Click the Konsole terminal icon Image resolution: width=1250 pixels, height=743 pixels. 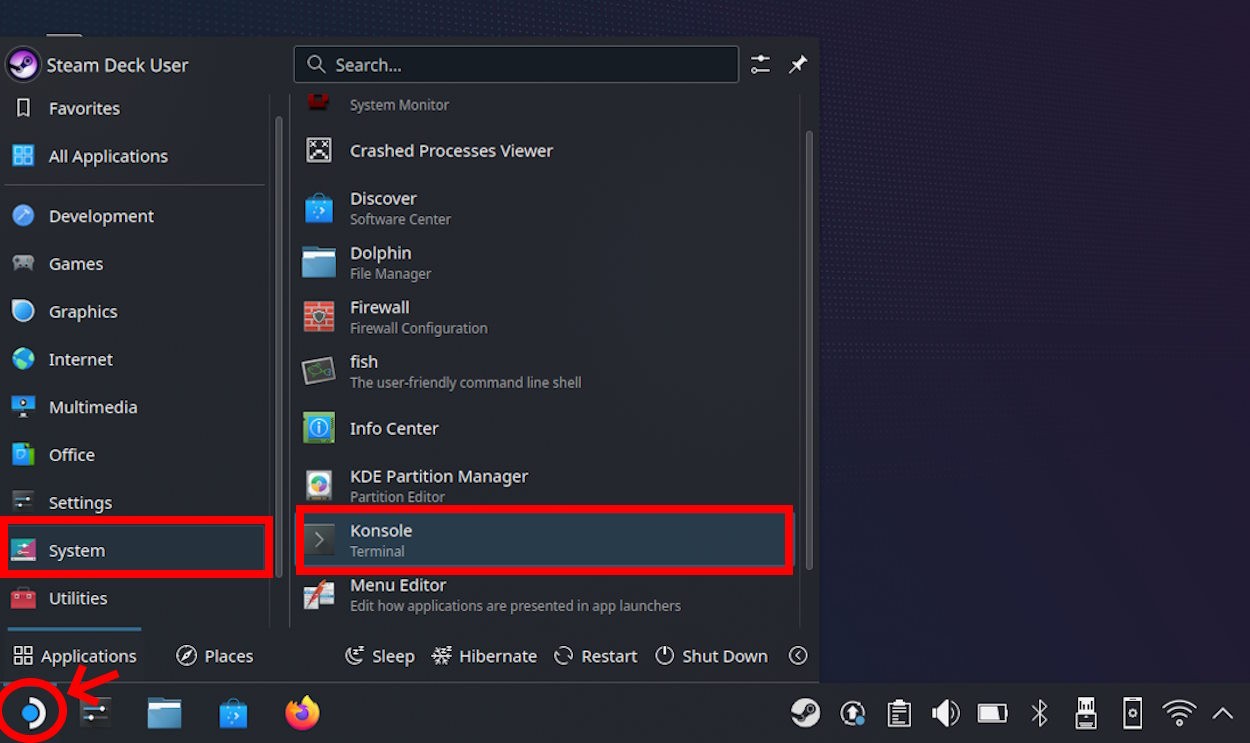pyautogui.click(x=319, y=540)
